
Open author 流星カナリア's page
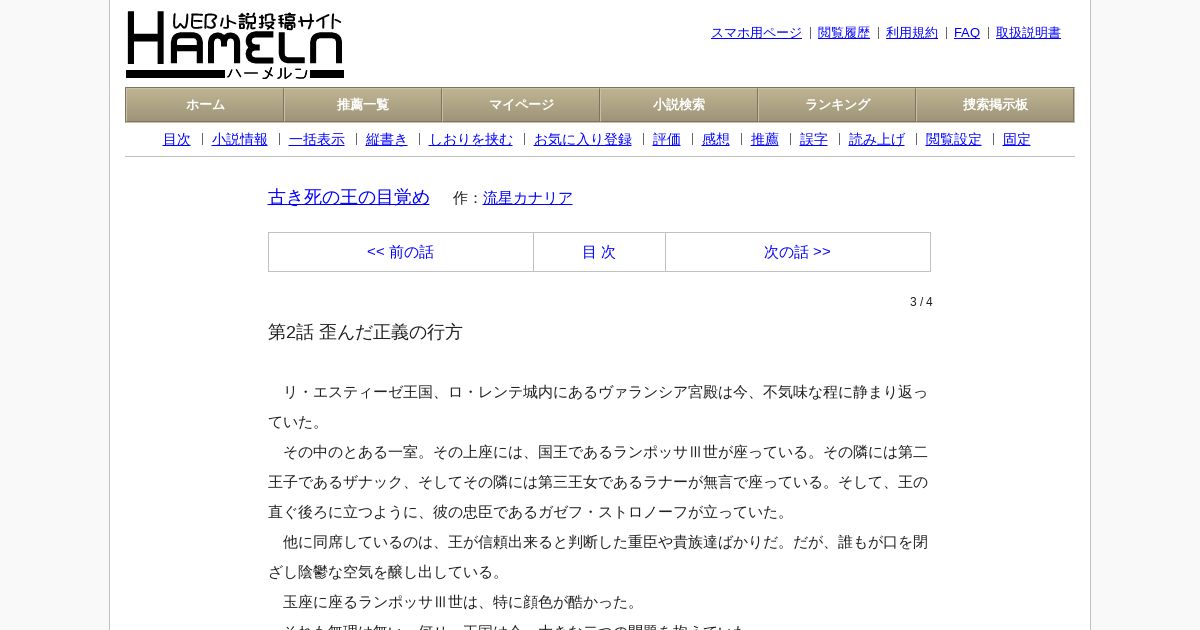(x=528, y=198)
